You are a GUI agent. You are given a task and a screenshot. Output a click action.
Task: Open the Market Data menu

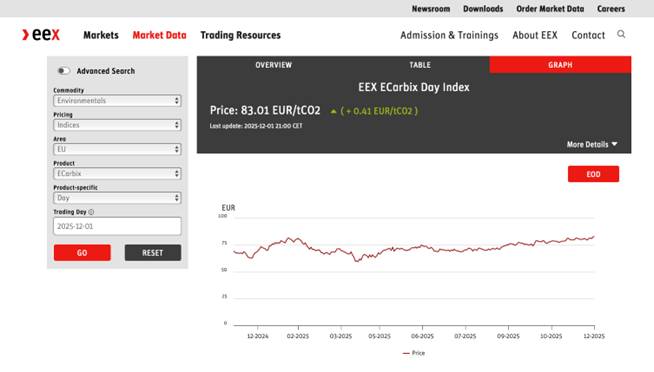pyautogui.click(x=159, y=35)
